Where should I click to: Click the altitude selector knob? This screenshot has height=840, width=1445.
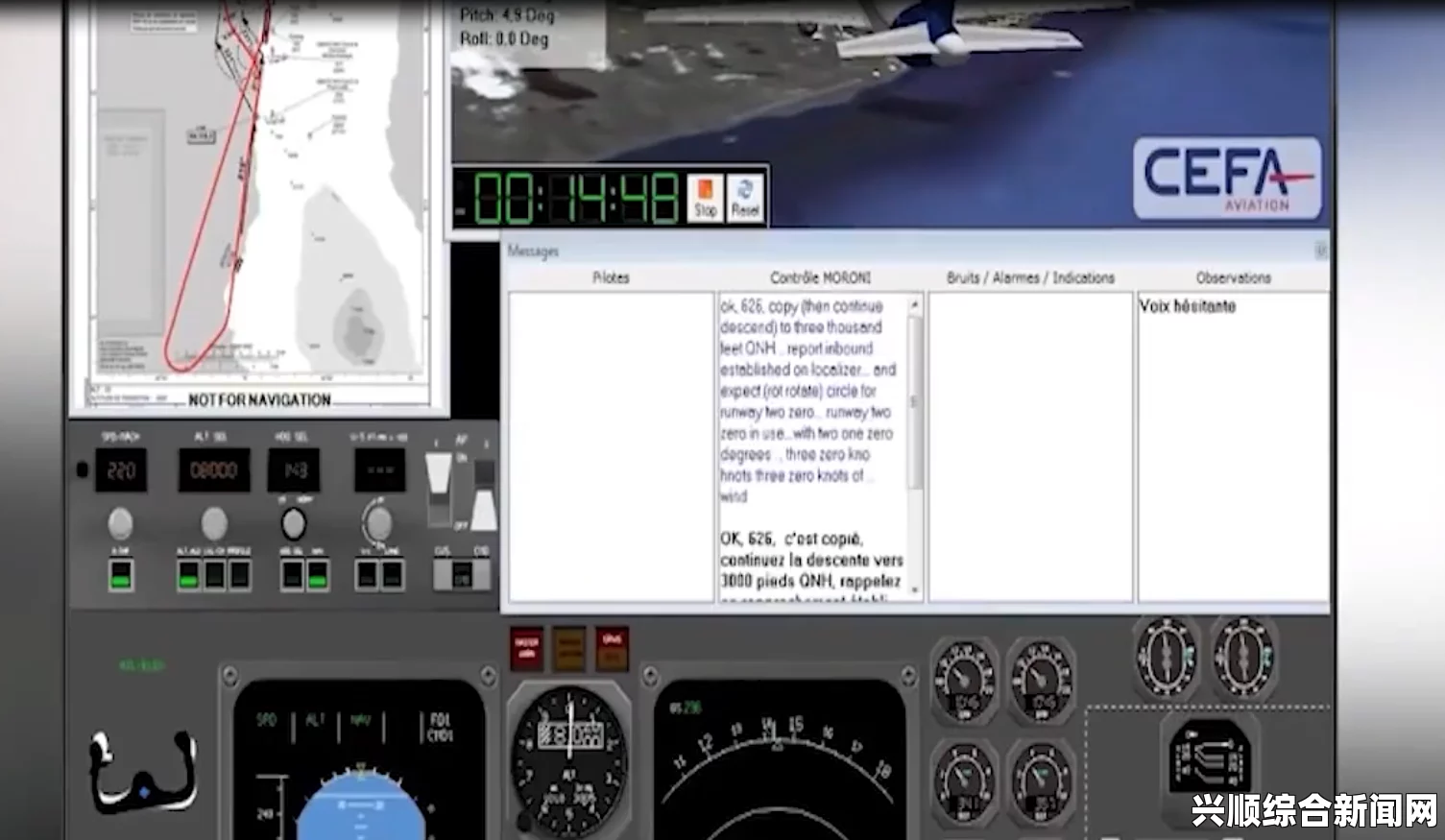point(214,524)
